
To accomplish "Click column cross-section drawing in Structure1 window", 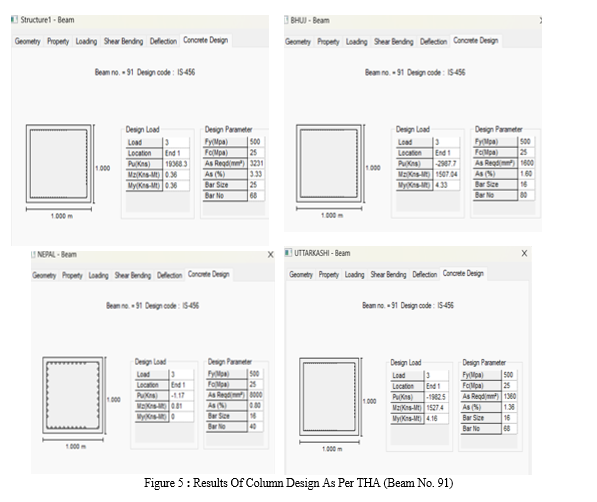I will pos(59,163).
